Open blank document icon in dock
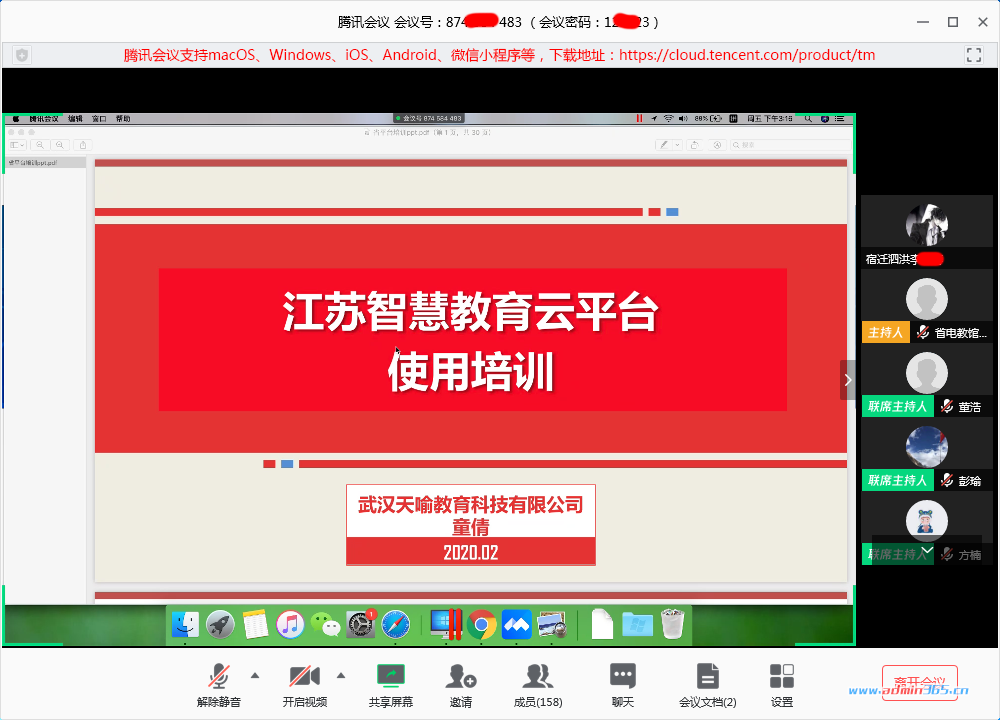Viewport: 1000px width, 720px height. [x=602, y=624]
